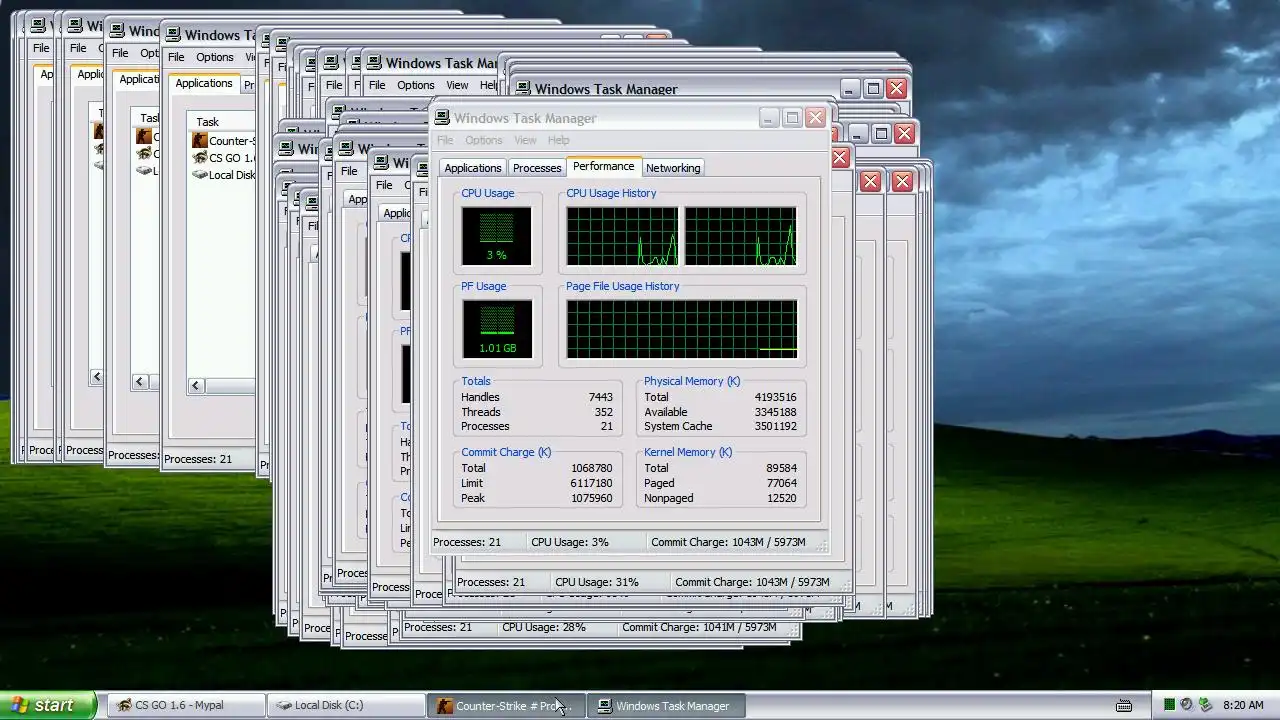
Task: Select the Performance tab in the front window
Action: [x=603, y=166]
